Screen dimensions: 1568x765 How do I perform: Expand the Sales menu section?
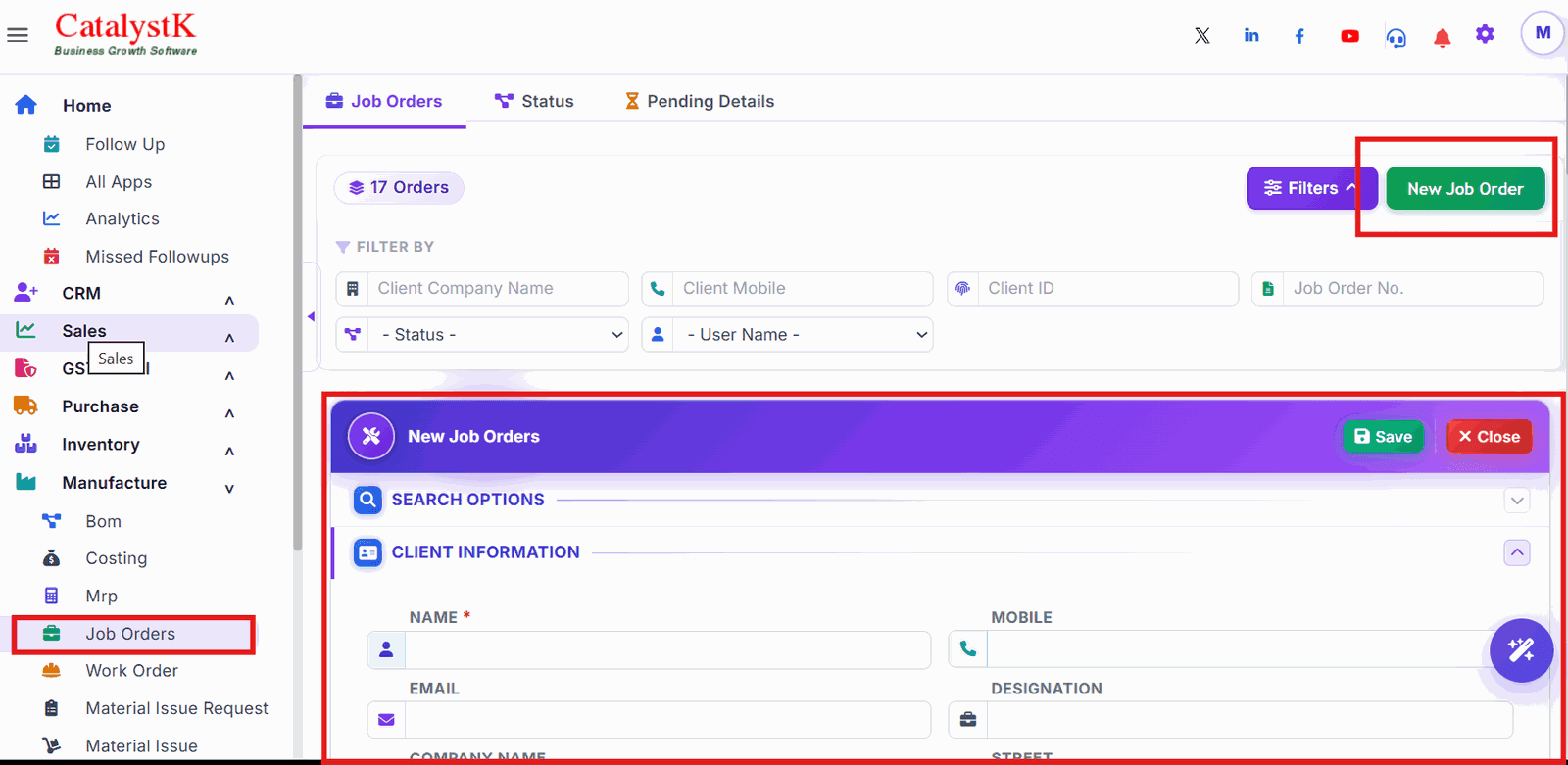pos(229,338)
